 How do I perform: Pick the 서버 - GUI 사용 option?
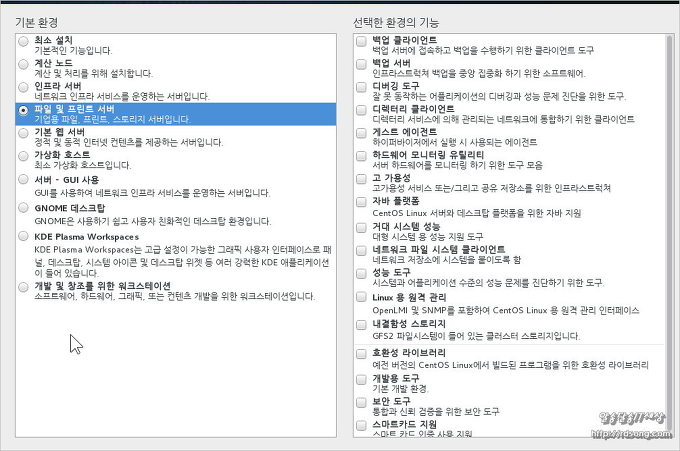point(24,179)
